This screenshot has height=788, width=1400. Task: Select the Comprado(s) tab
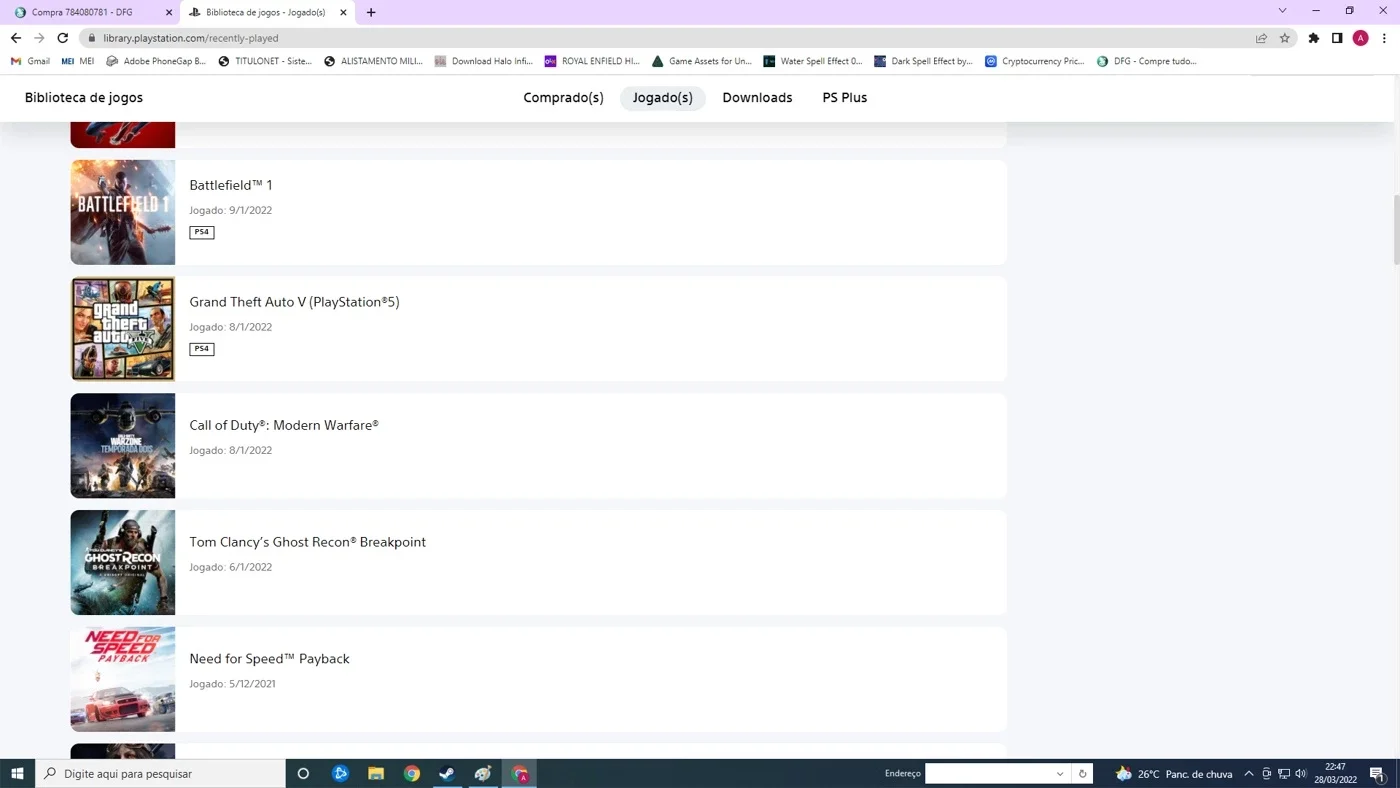click(564, 98)
